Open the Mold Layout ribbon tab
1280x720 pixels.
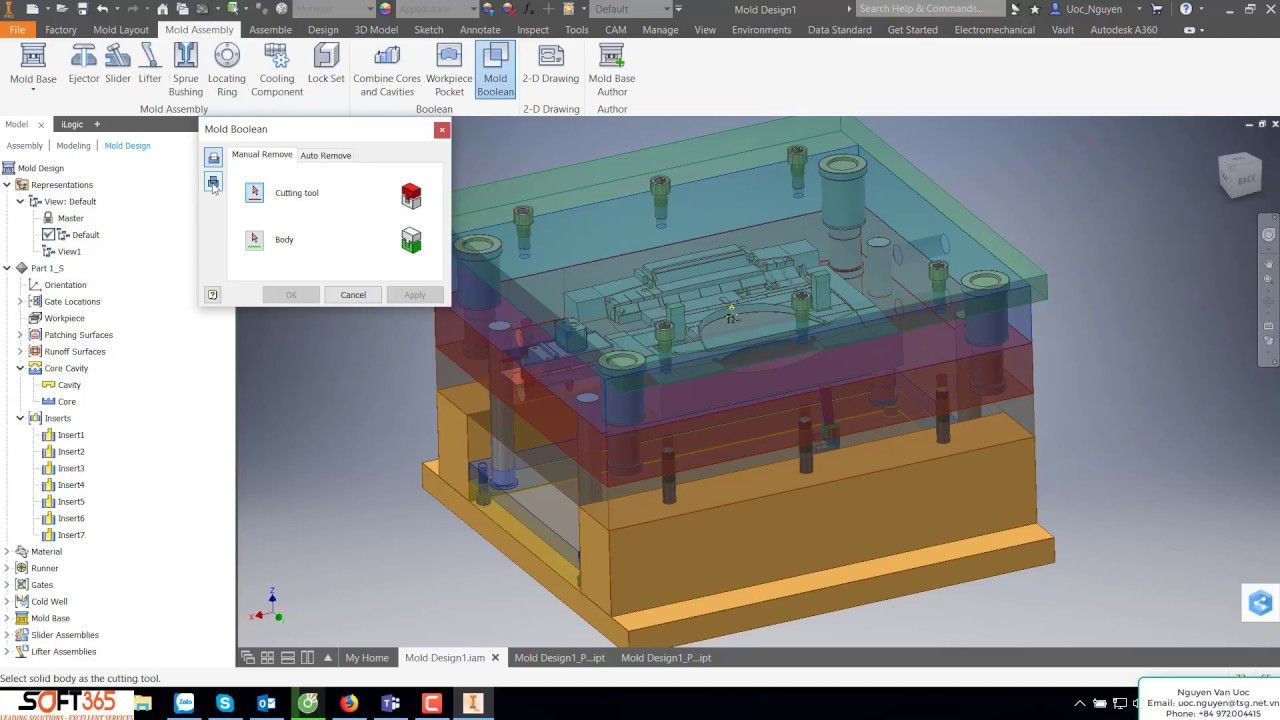(120, 30)
